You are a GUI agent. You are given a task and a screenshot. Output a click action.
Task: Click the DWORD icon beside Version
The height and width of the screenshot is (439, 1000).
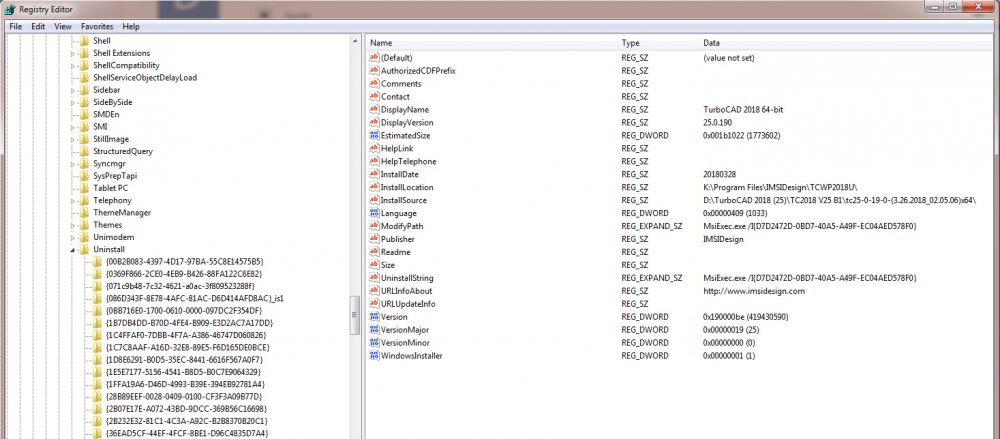click(374, 316)
